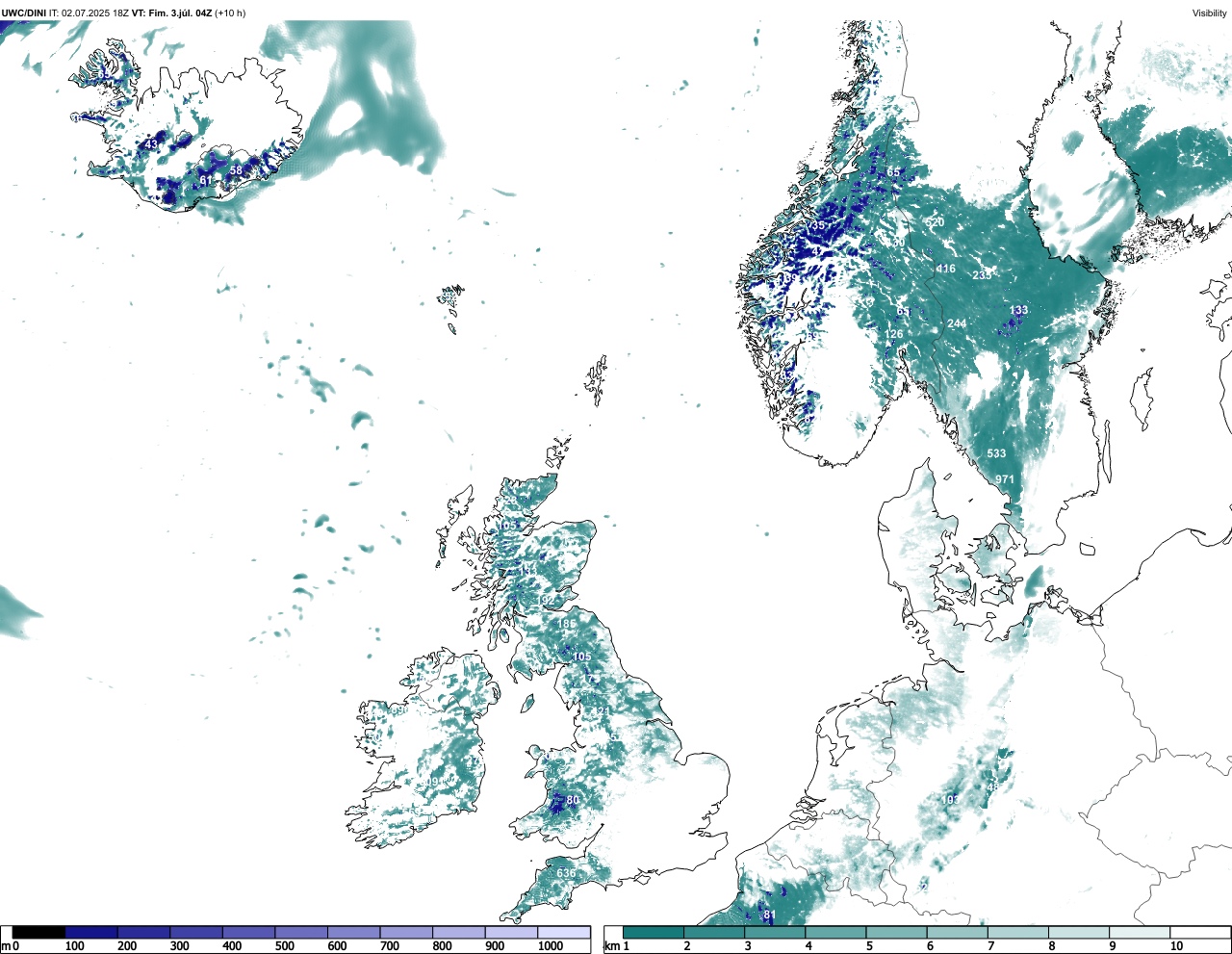The height and width of the screenshot is (954, 1232).
Task: Click the '10' tick on the km legend
Action: 1176,946
